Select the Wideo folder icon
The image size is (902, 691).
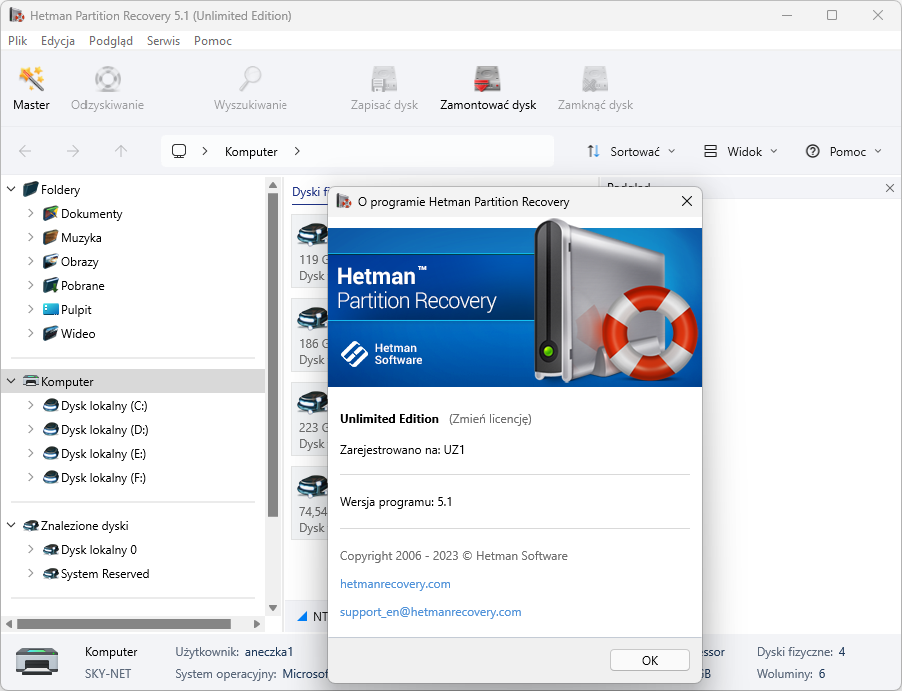point(51,334)
